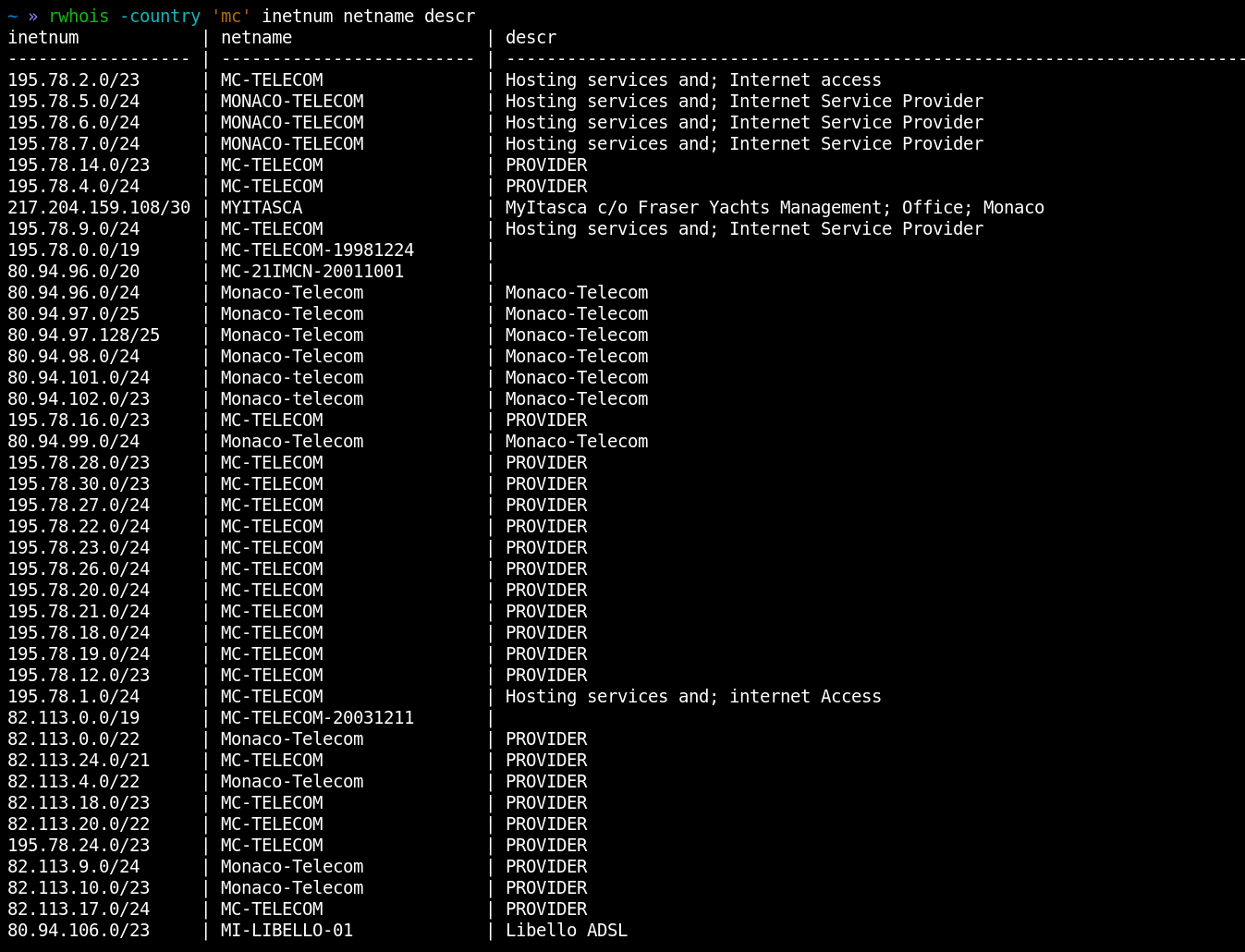
Task: Click the Libello ADSL description
Action: pos(566,931)
